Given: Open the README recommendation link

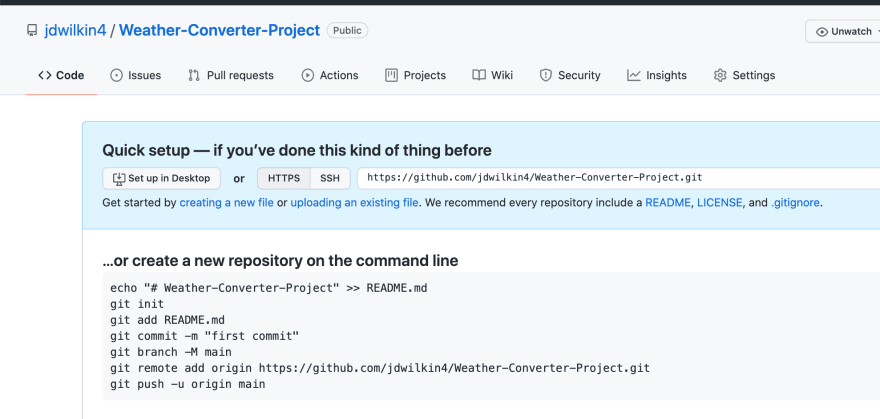Looking at the screenshot, I should pos(668,202).
